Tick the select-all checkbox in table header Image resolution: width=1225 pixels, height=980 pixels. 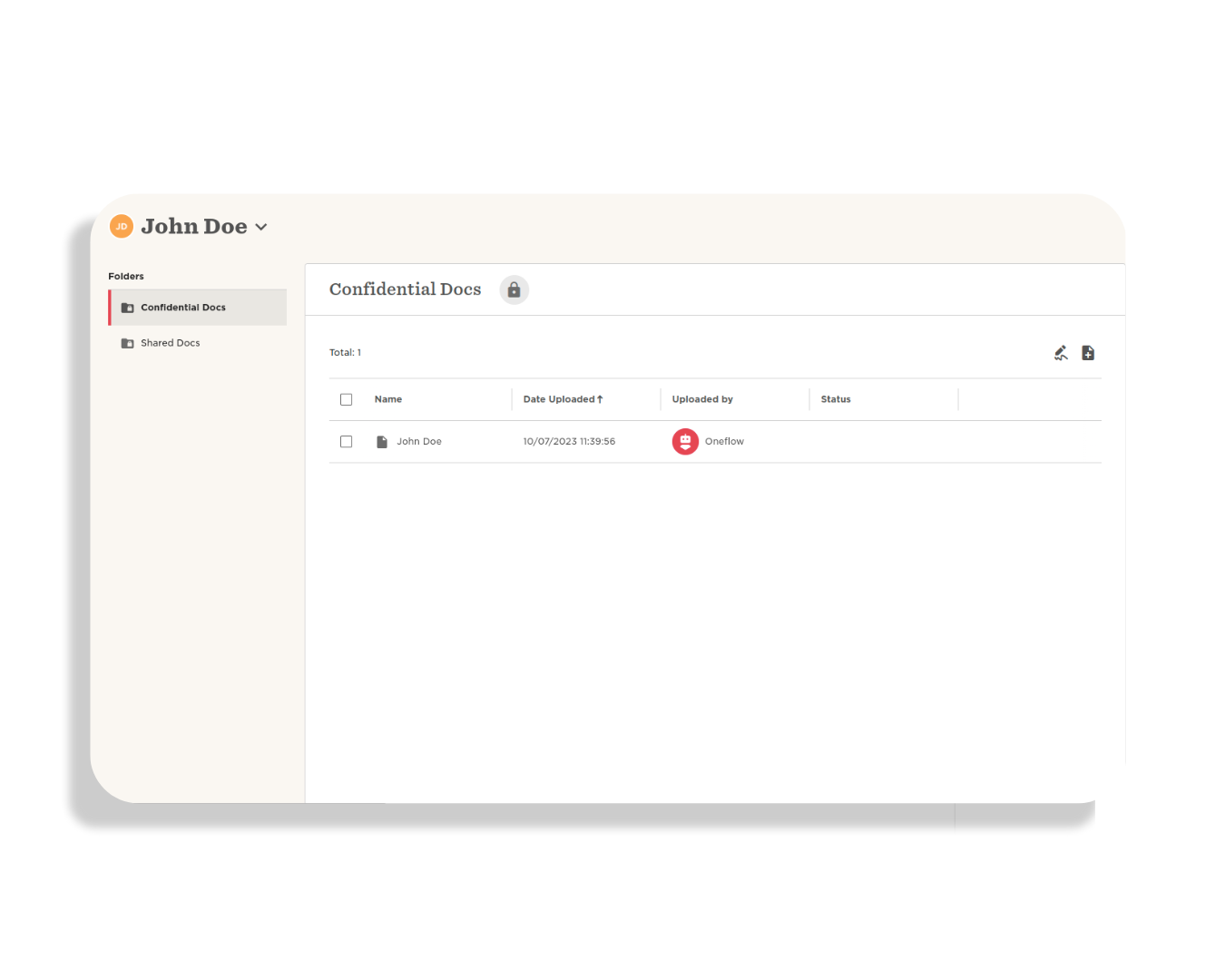346,399
